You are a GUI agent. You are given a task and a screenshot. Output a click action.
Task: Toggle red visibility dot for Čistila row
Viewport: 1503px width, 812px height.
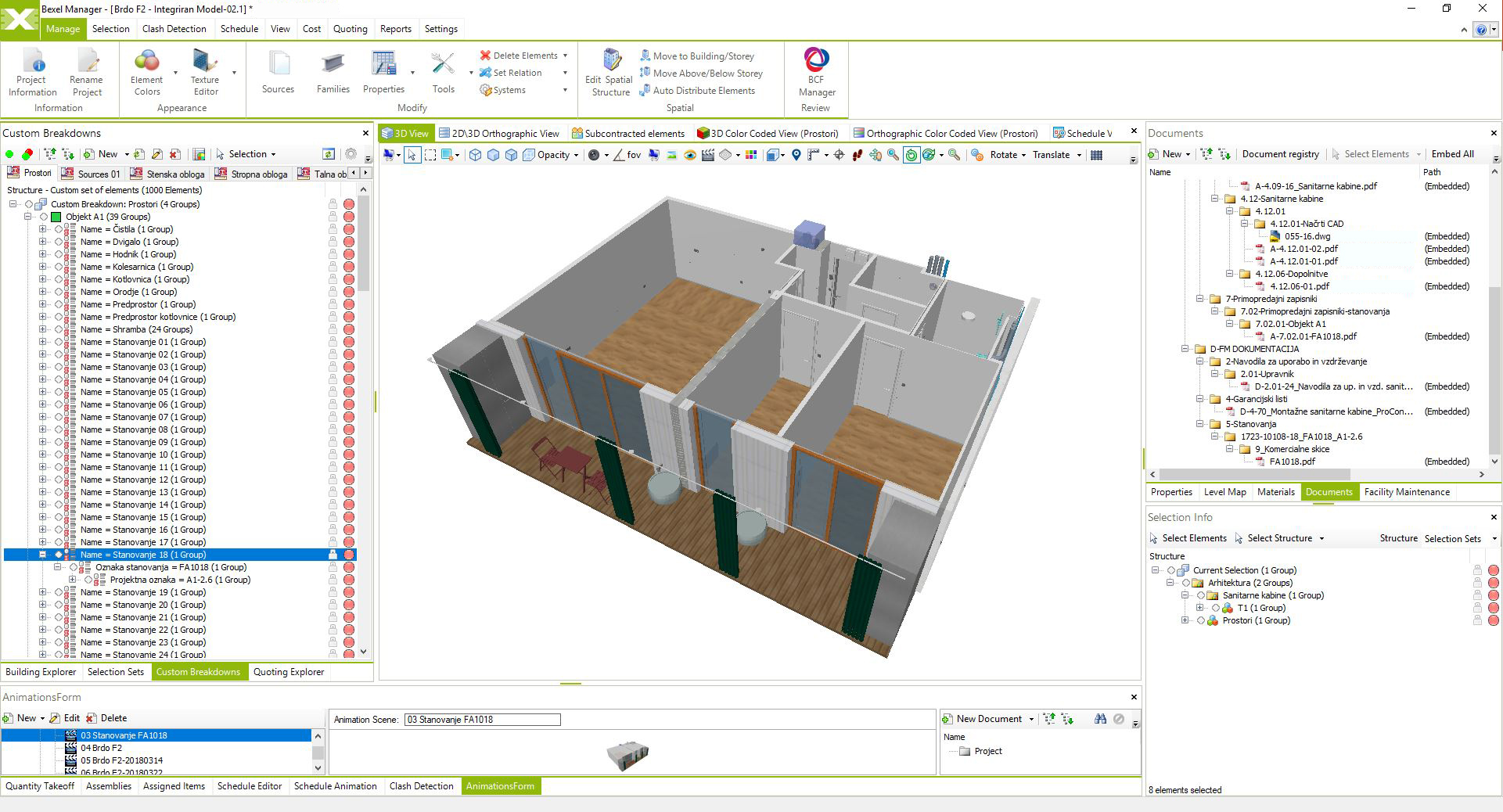click(x=349, y=229)
